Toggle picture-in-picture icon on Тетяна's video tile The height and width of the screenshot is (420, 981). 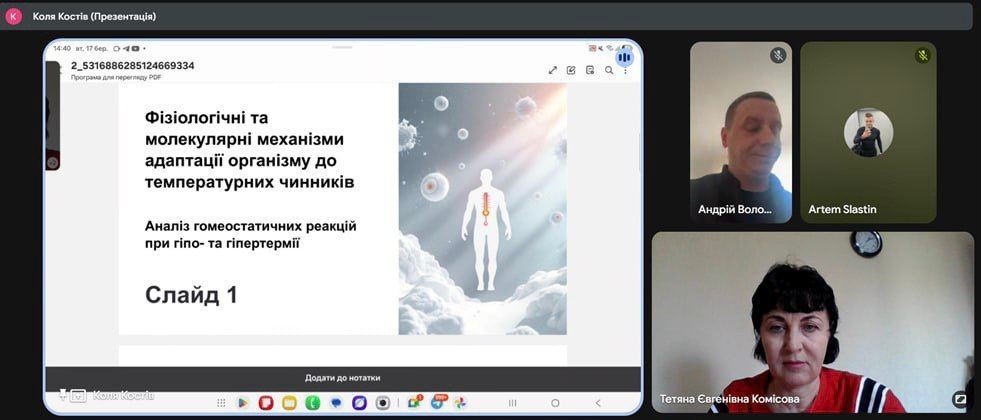(960, 398)
